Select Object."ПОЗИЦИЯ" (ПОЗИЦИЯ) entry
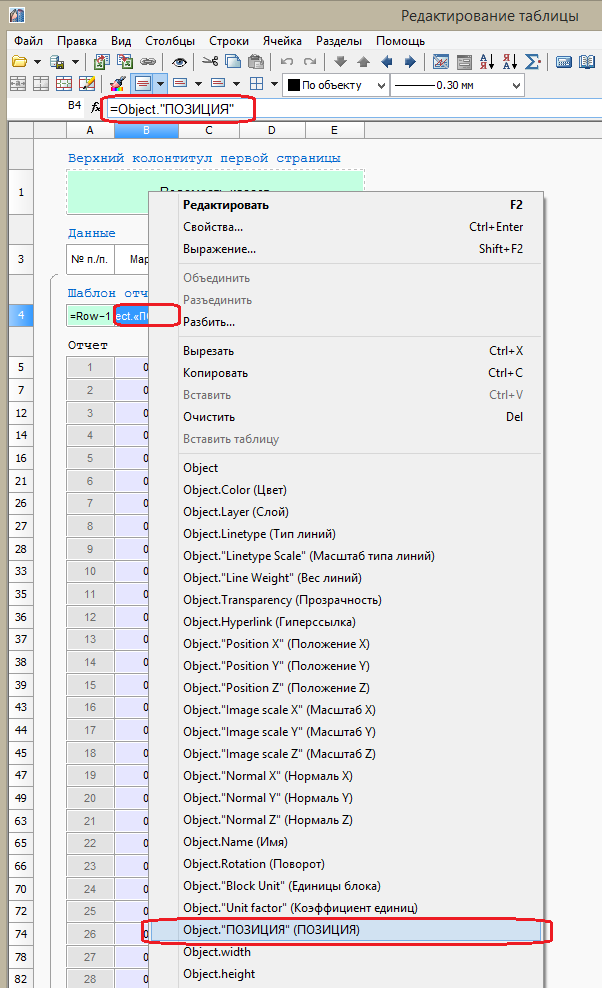The height and width of the screenshot is (988, 602). point(346,930)
